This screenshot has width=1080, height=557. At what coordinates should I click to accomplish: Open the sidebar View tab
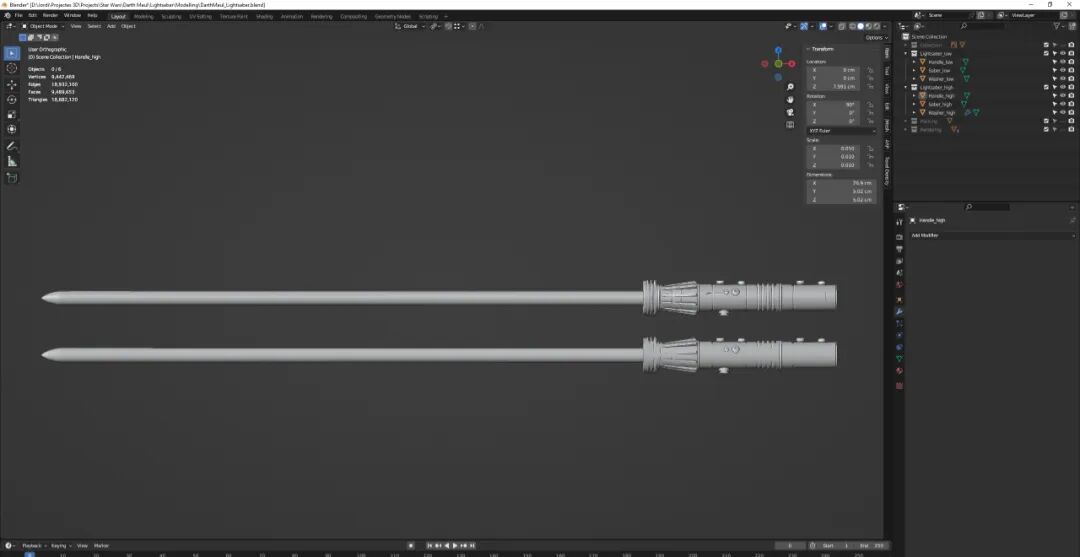pos(886,89)
